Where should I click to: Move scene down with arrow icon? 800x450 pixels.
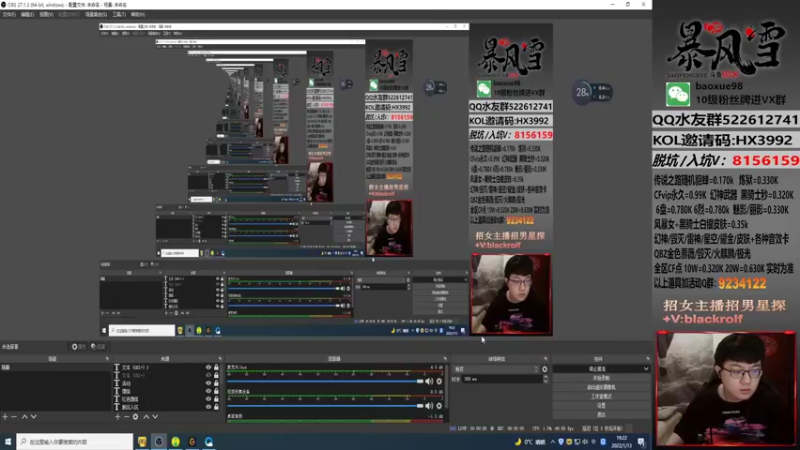click(33, 417)
